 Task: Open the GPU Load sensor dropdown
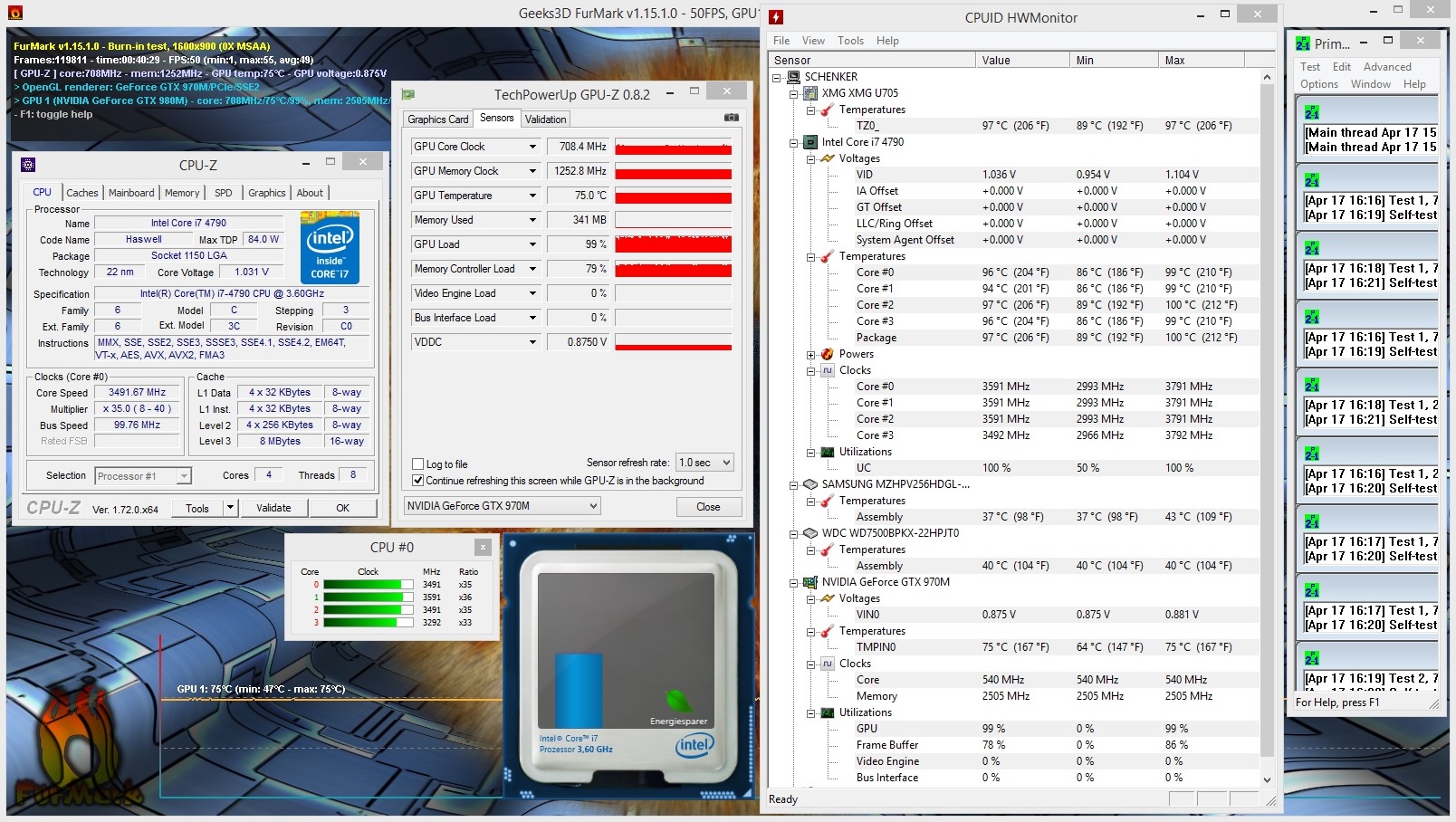point(532,244)
